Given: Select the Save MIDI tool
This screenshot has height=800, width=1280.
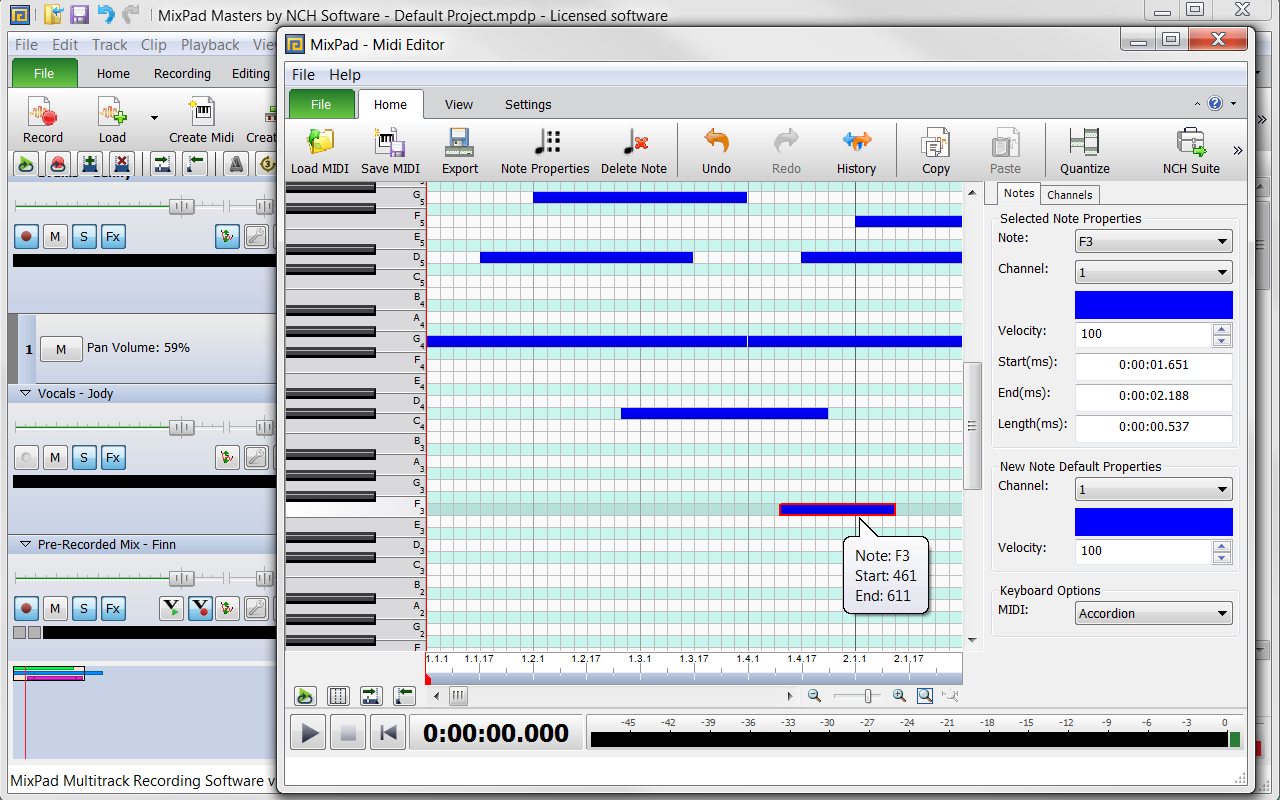Looking at the screenshot, I should (389, 150).
